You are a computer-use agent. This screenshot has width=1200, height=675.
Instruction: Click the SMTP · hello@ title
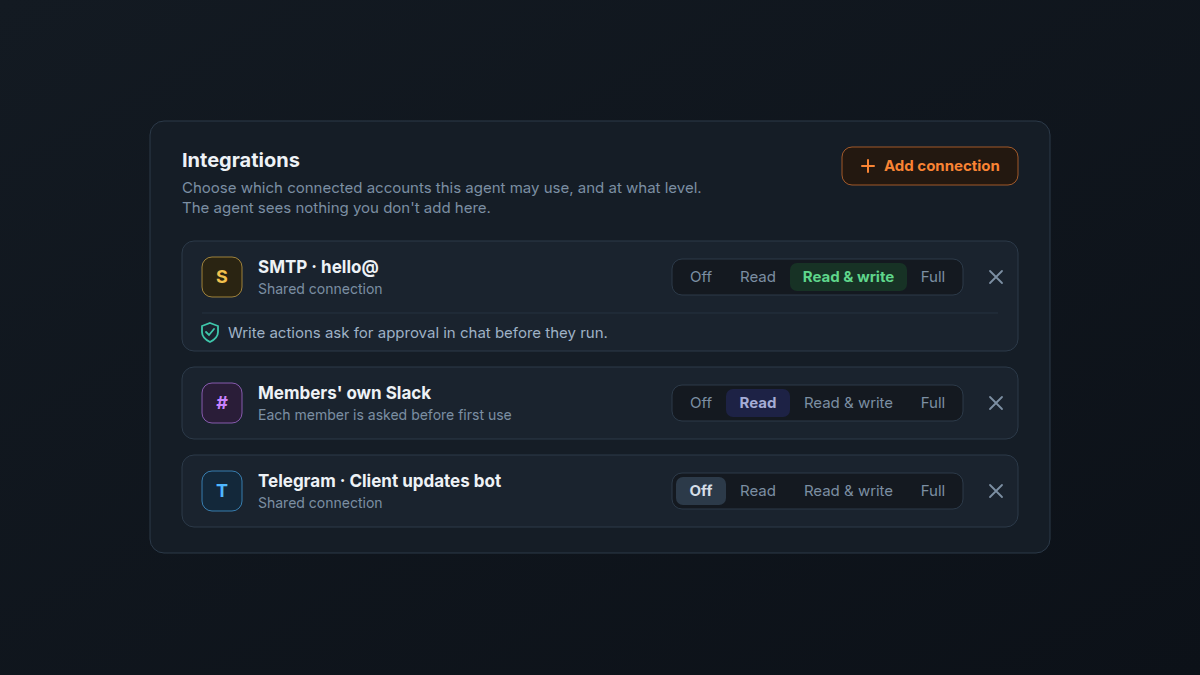318,267
